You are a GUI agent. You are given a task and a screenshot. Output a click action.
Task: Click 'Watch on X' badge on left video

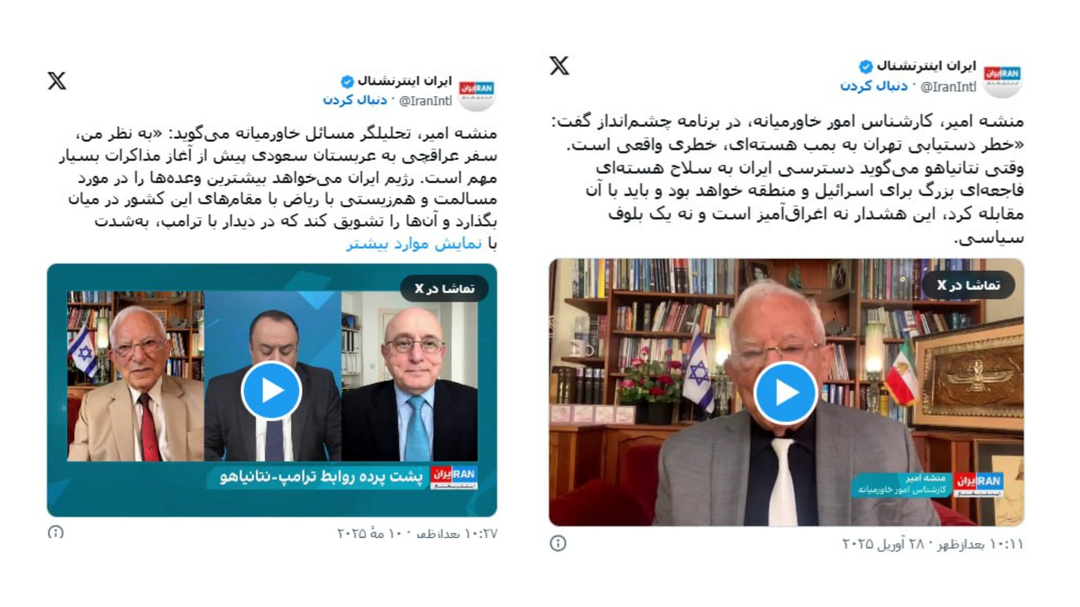[445, 289]
